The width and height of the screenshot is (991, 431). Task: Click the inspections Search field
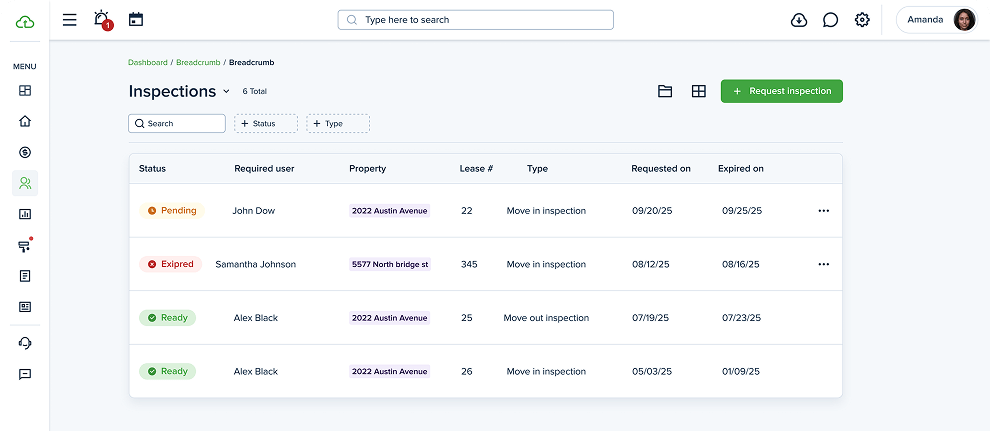(x=177, y=124)
